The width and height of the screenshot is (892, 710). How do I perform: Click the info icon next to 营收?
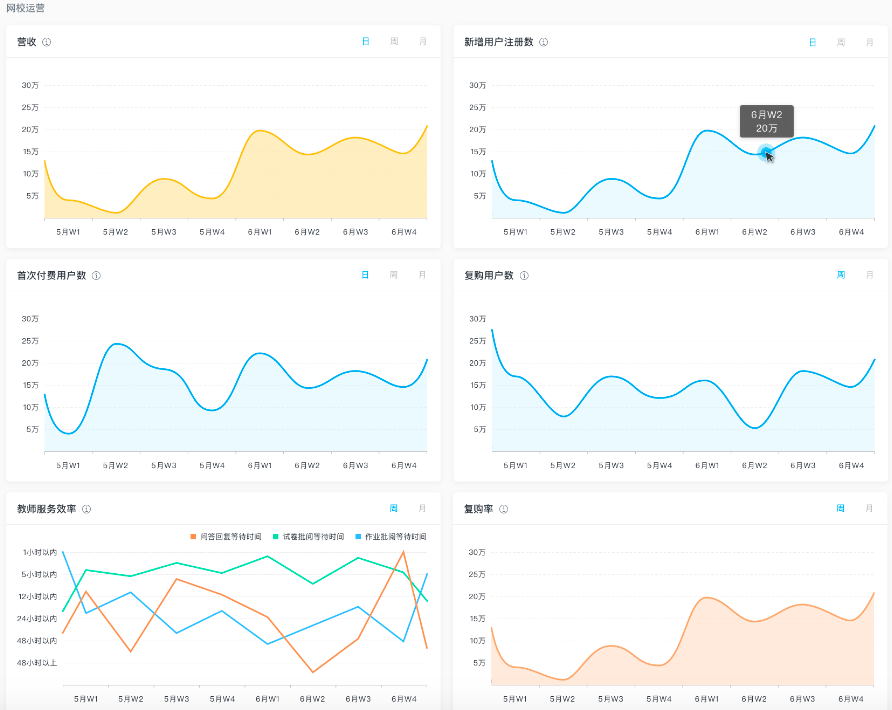(x=47, y=42)
